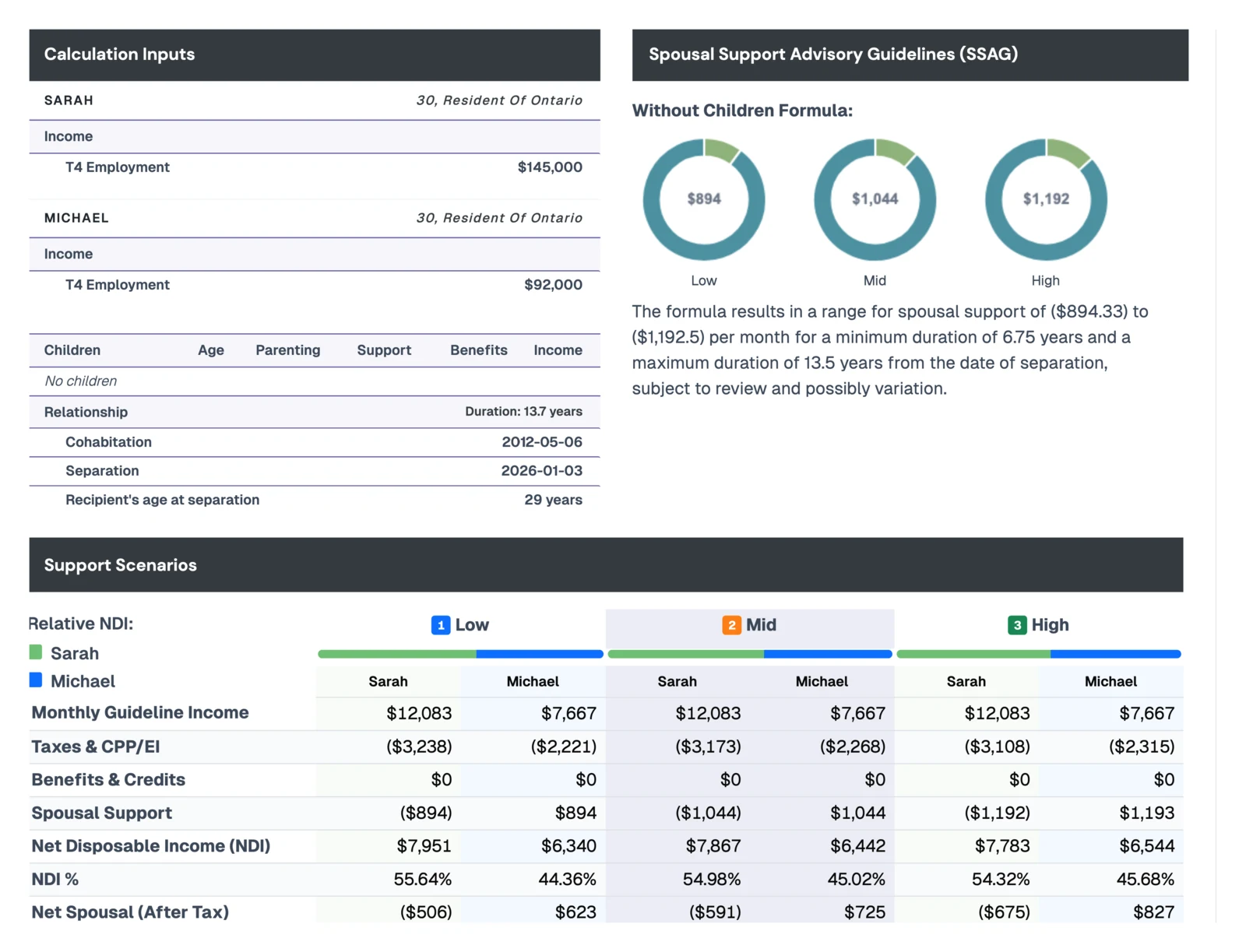Click Michael's $92,000 T4 Employment value
This screenshot has width=1246, height=952.
(553, 285)
